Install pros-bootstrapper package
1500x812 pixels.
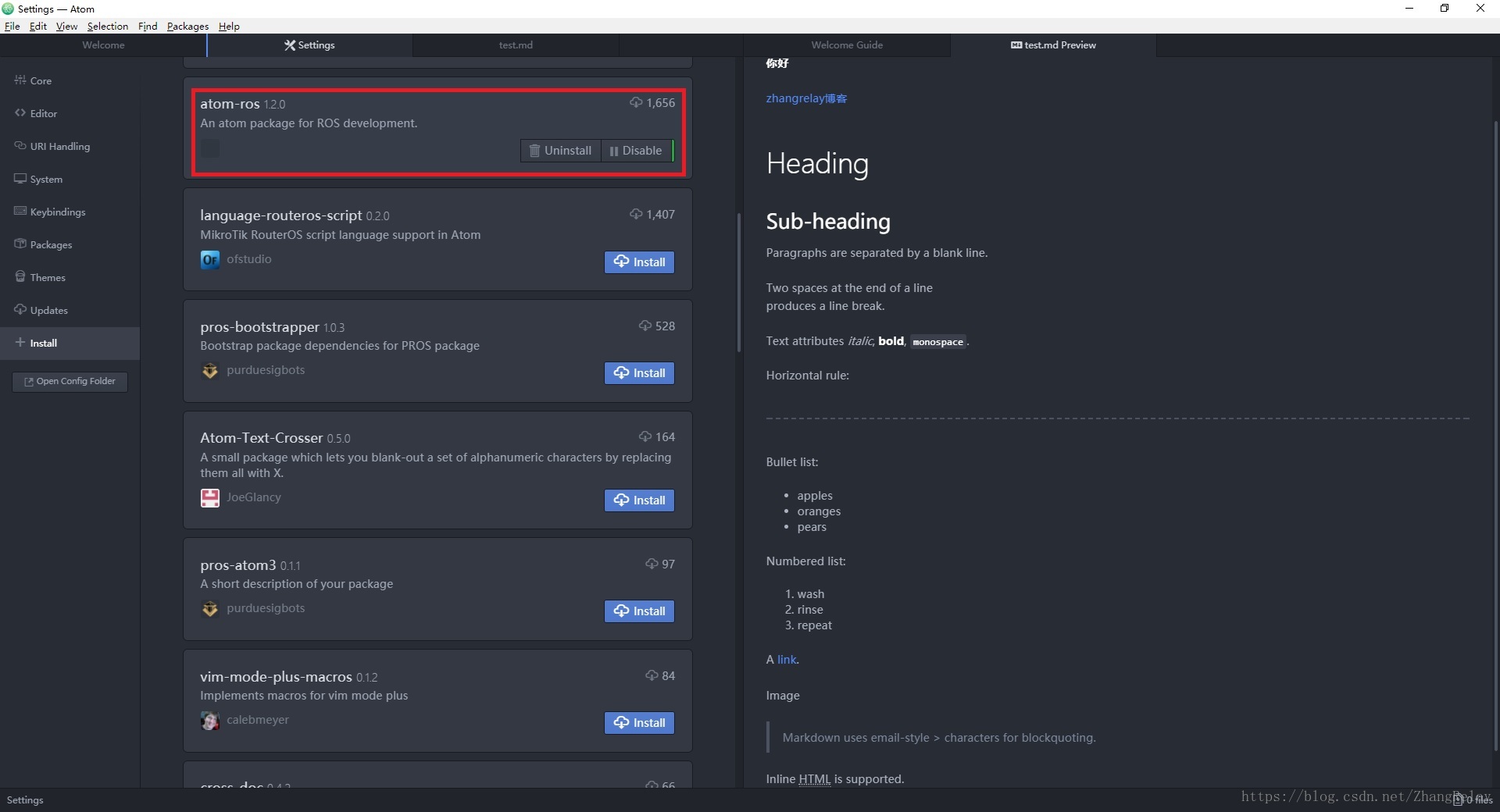[639, 373]
